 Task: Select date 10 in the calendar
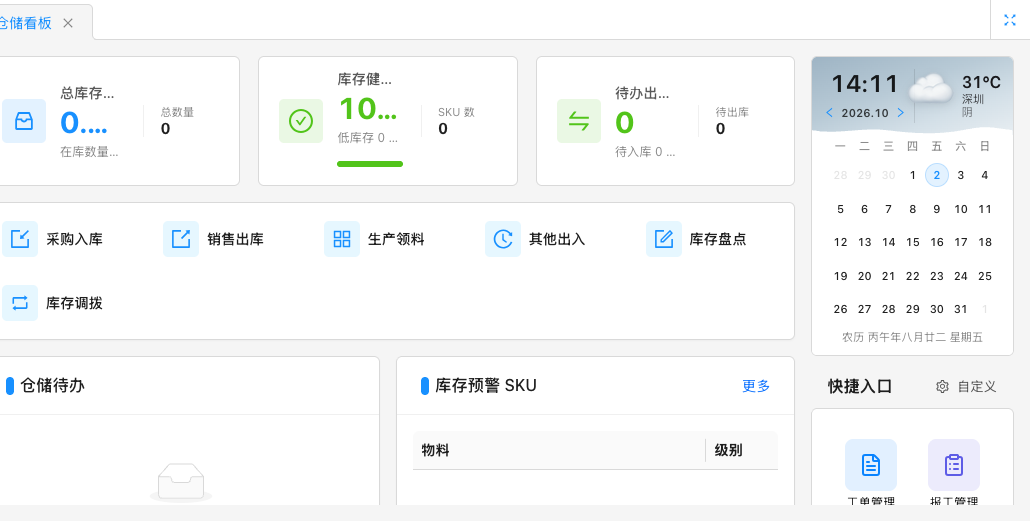[x=960, y=209]
